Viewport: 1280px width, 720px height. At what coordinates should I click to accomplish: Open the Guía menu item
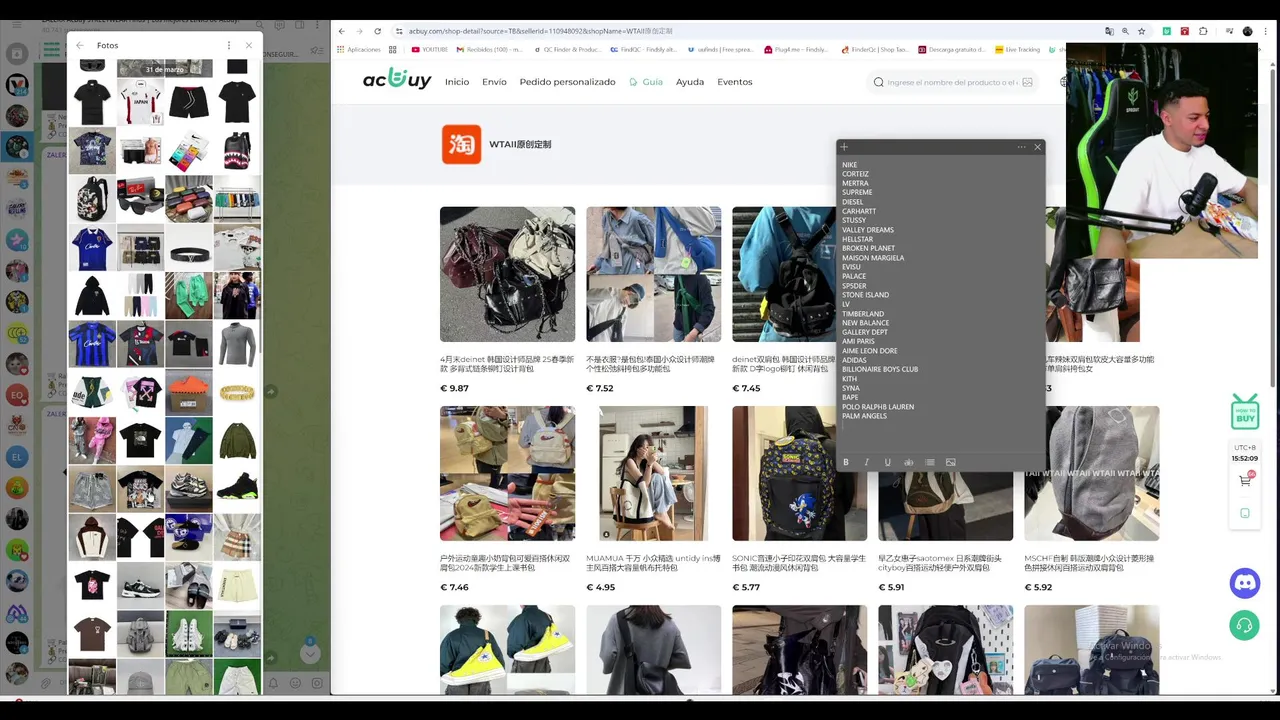(x=646, y=82)
